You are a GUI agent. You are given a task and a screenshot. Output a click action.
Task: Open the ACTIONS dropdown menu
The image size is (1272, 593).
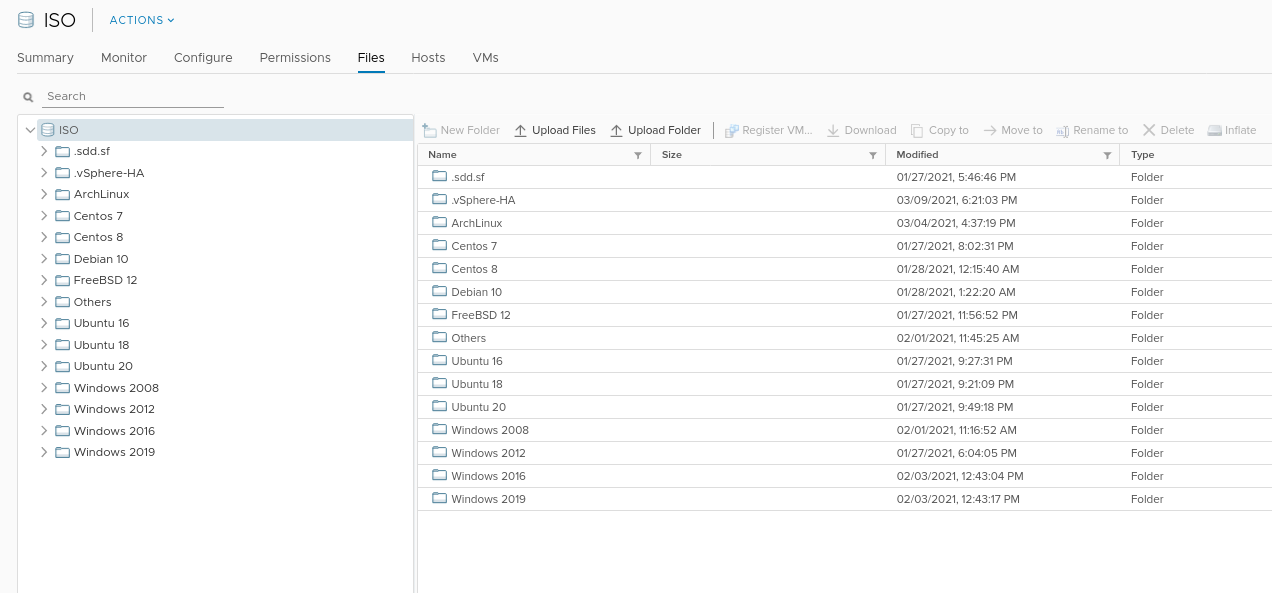point(139,19)
